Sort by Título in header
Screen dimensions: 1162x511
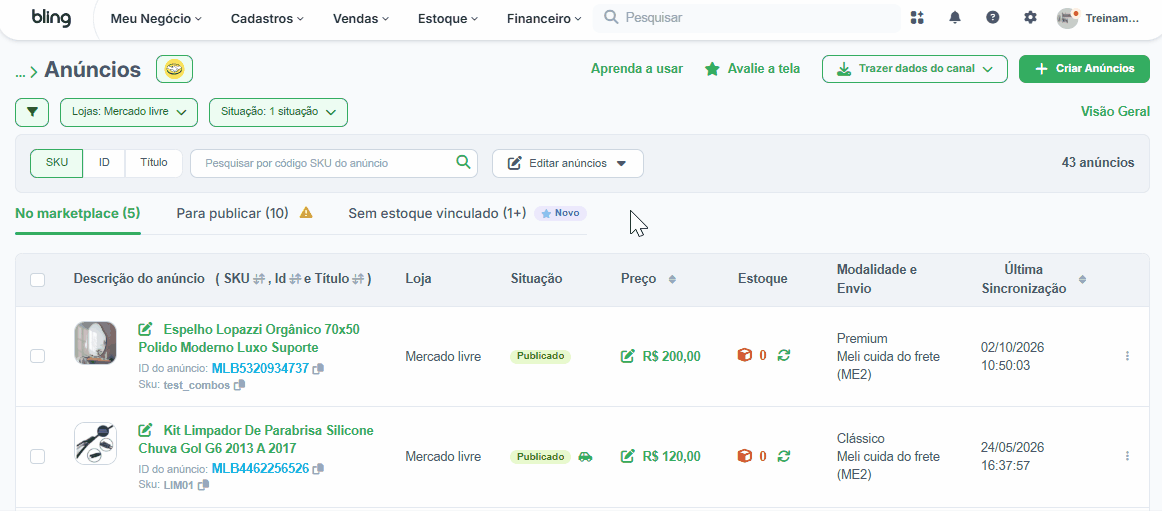tap(358, 279)
